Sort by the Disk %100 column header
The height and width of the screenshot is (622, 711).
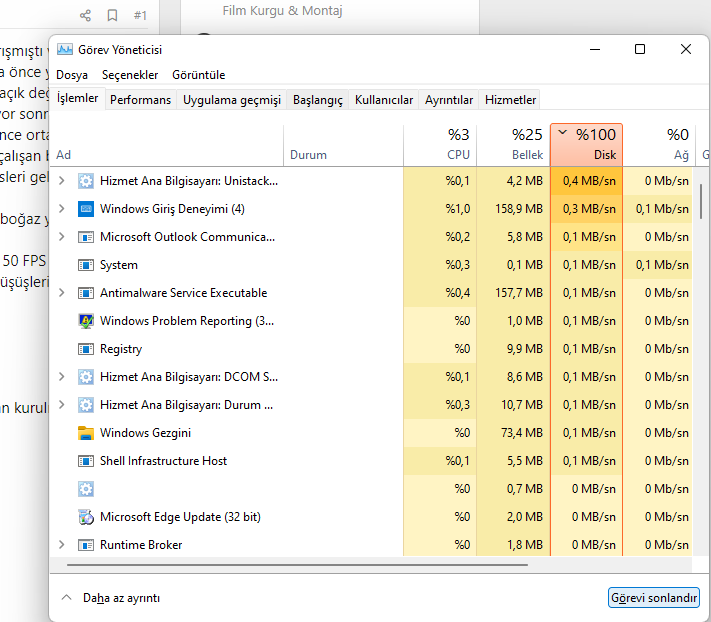586,145
